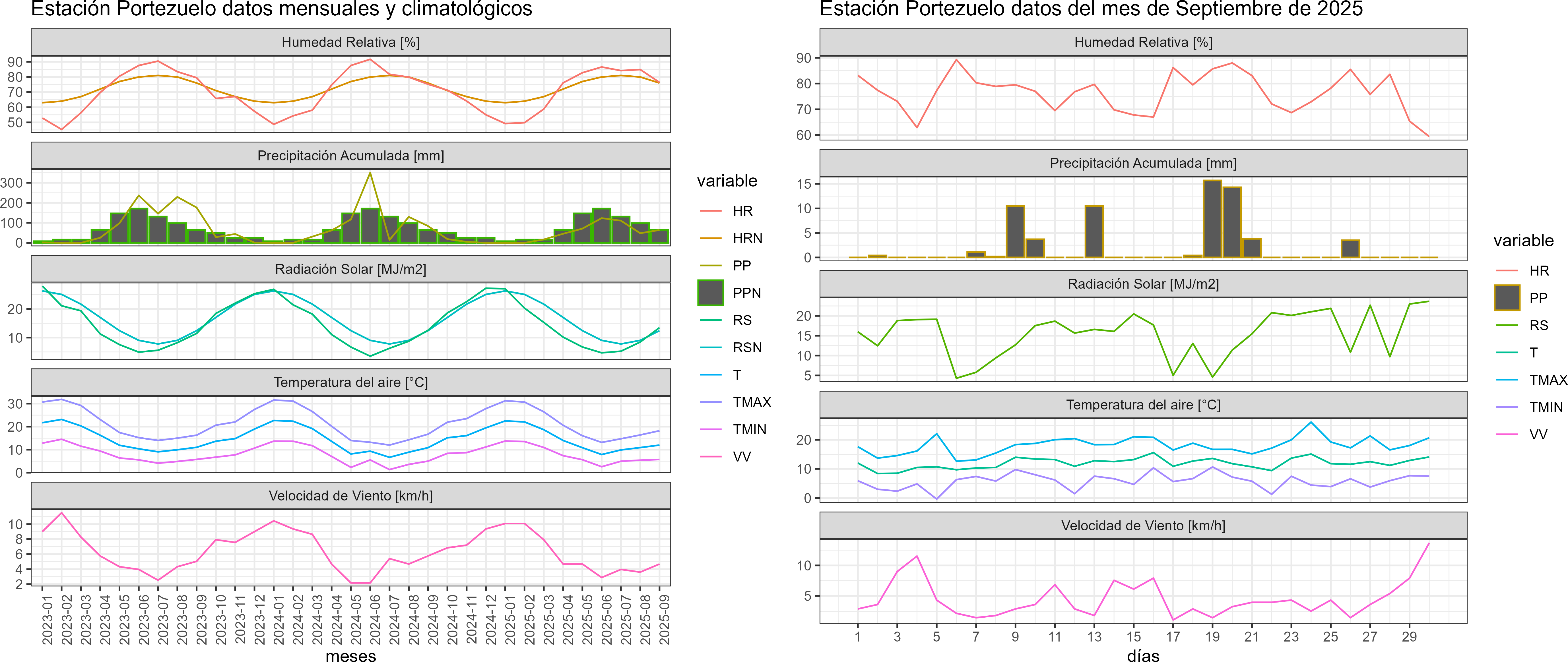This screenshot has width=1568, height=662.
Task: Click the HR legend line in left legend
Action: 710,211
